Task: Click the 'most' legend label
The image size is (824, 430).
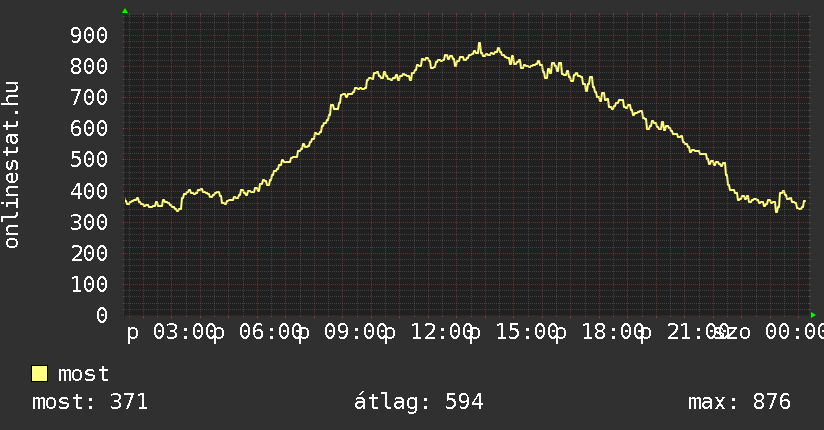Action: [x=84, y=374]
